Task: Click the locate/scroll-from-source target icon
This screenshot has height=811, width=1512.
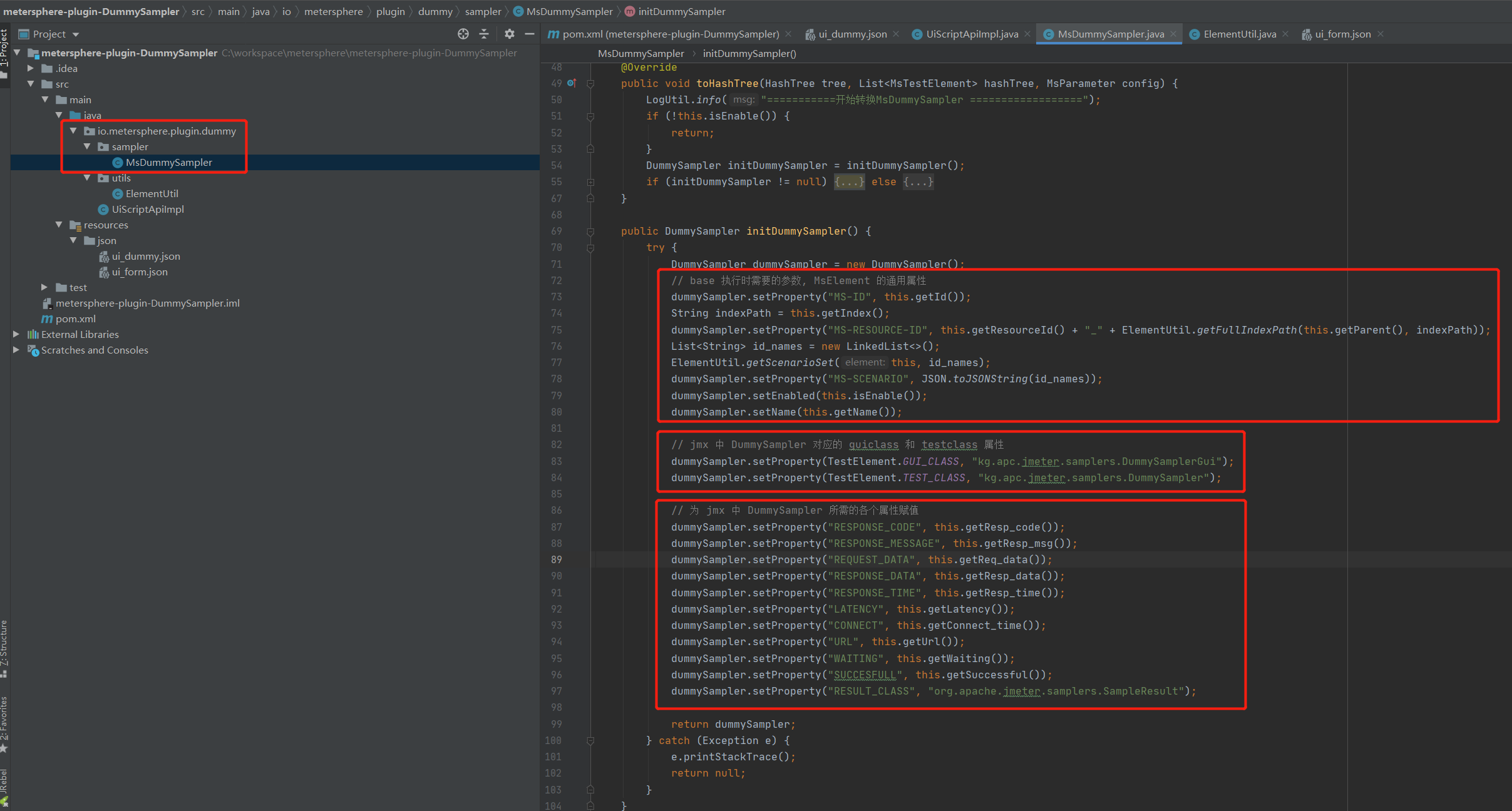Action: point(463,34)
